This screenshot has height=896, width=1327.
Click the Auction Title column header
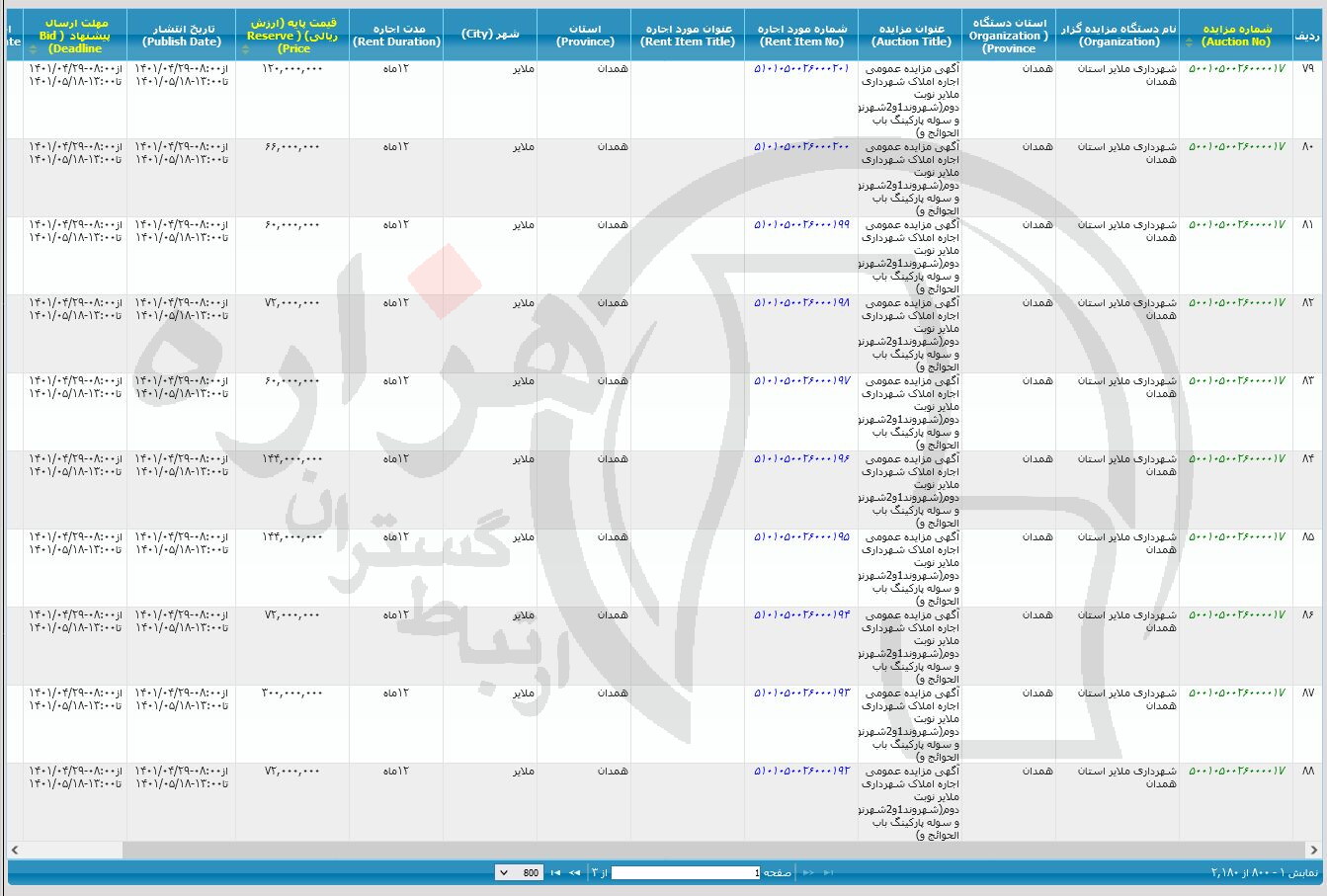pos(910,36)
